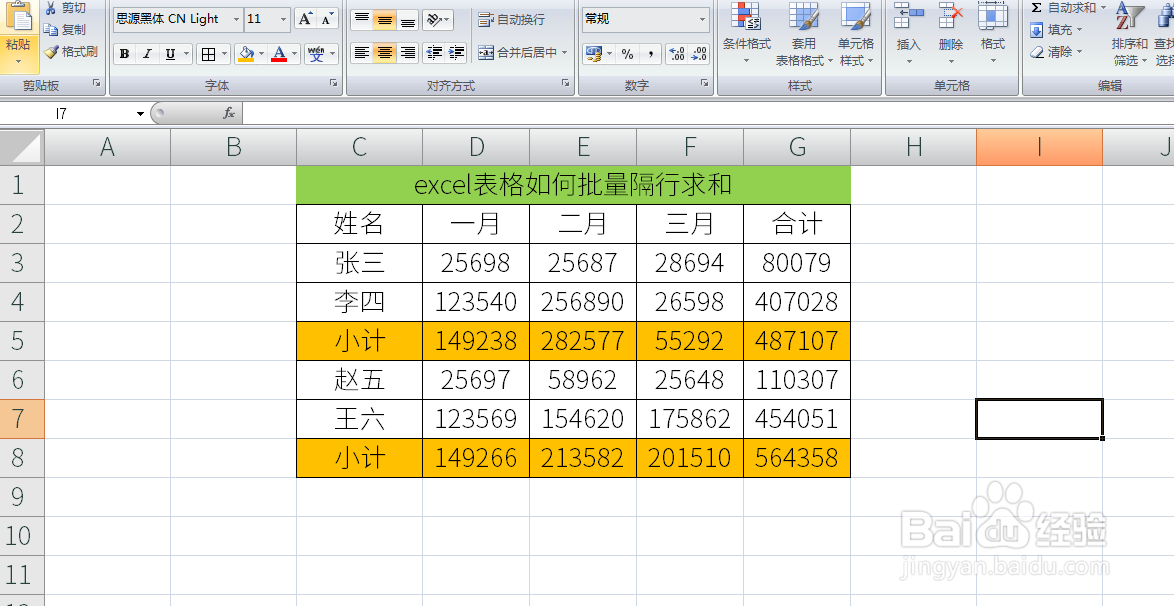1174x606 pixels.
Task: Open text orientation options
Action: (437, 19)
